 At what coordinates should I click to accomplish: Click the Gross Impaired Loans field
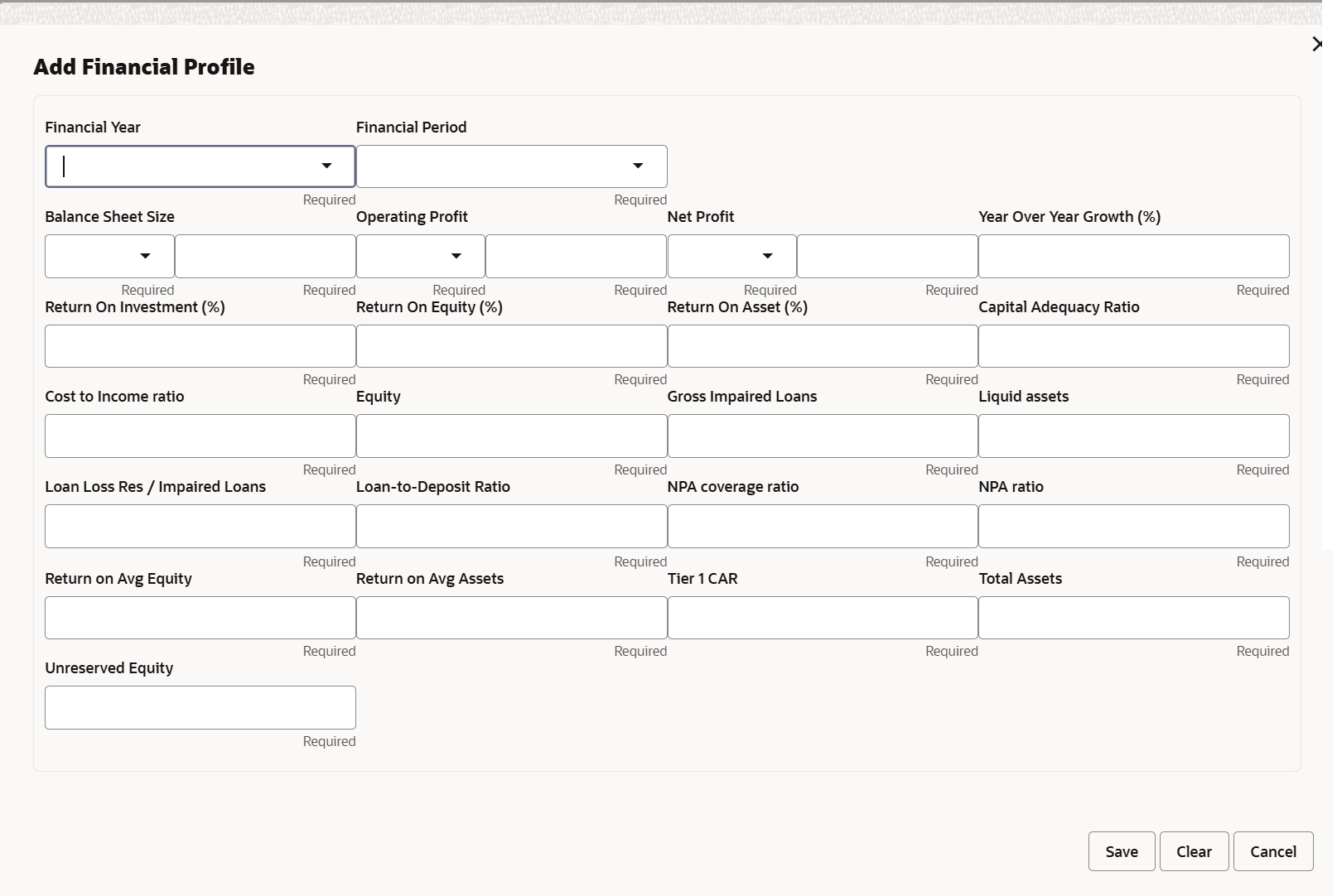coord(823,436)
